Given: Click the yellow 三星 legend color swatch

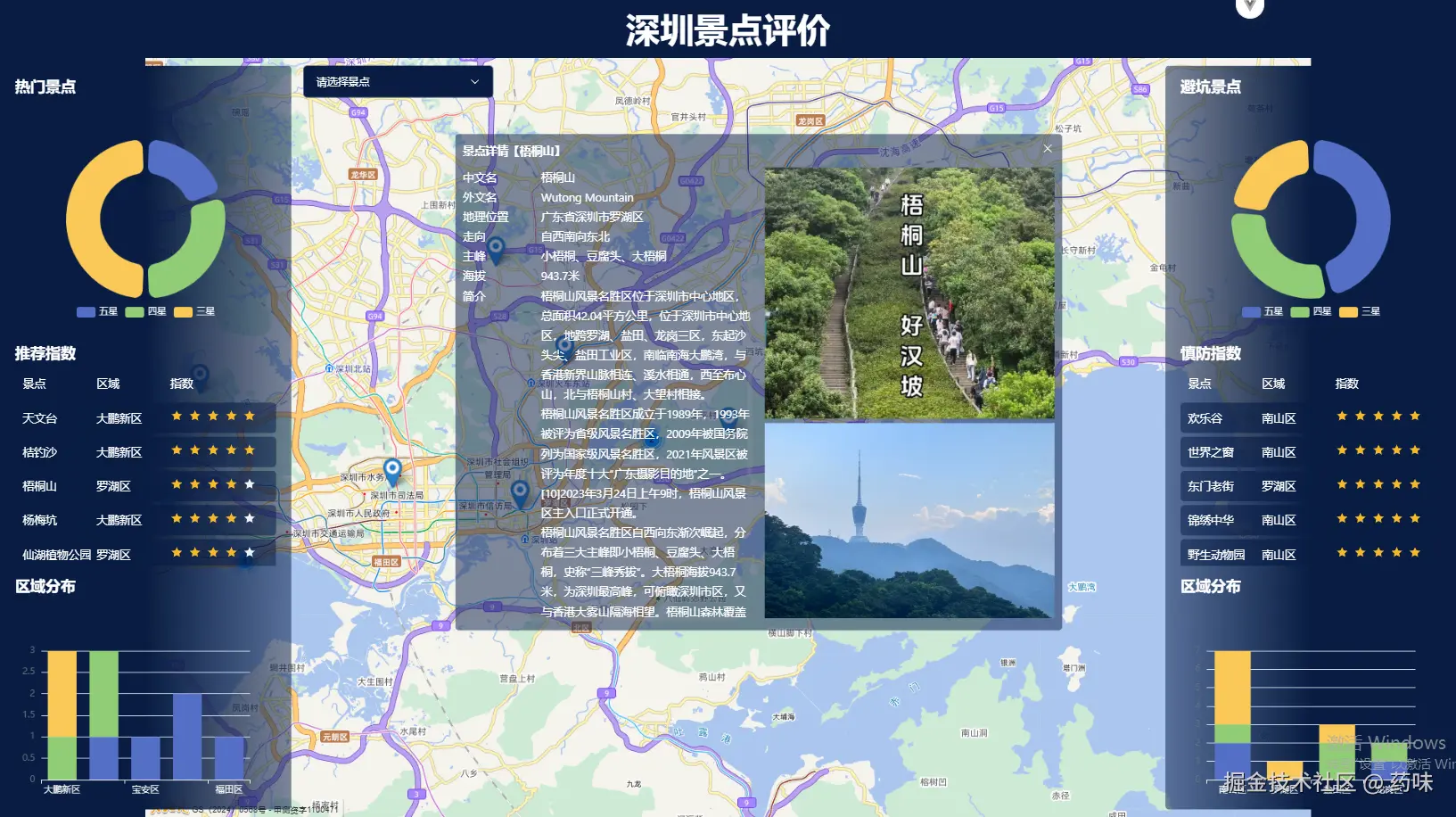Looking at the screenshot, I should pos(183,311).
